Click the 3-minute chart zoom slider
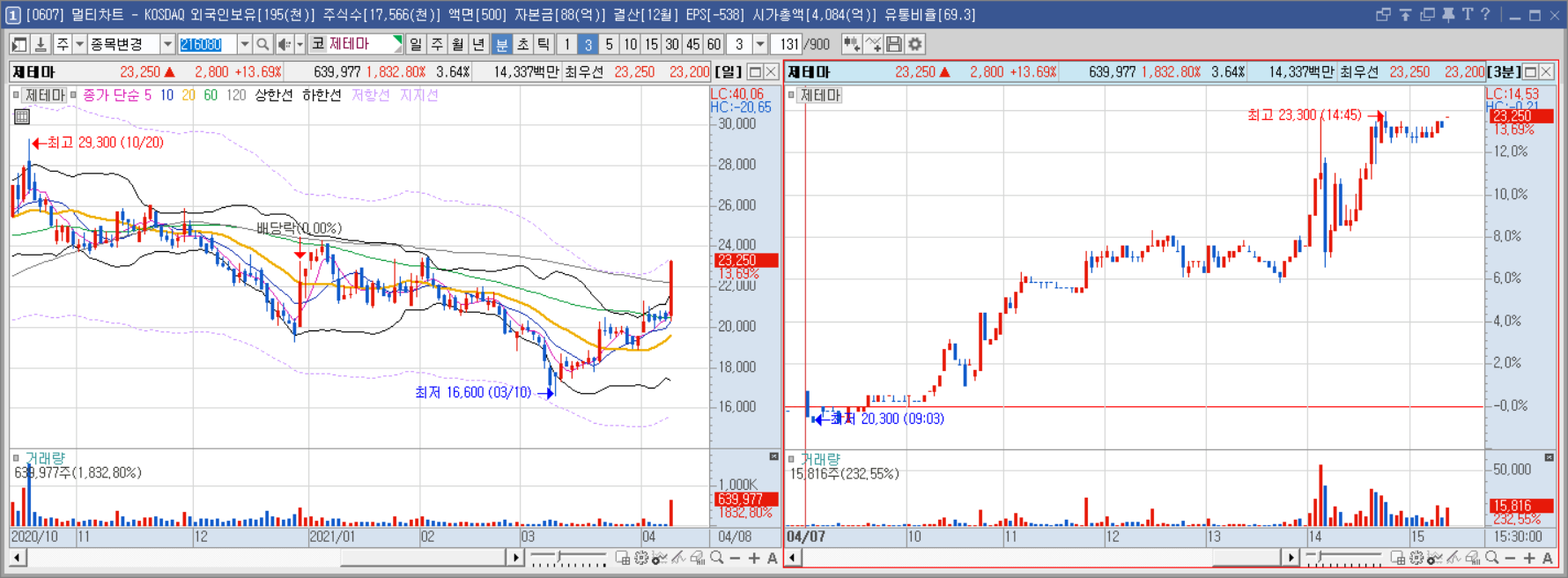Viewport: 1568px width, 578px height. coord(1343,558)
